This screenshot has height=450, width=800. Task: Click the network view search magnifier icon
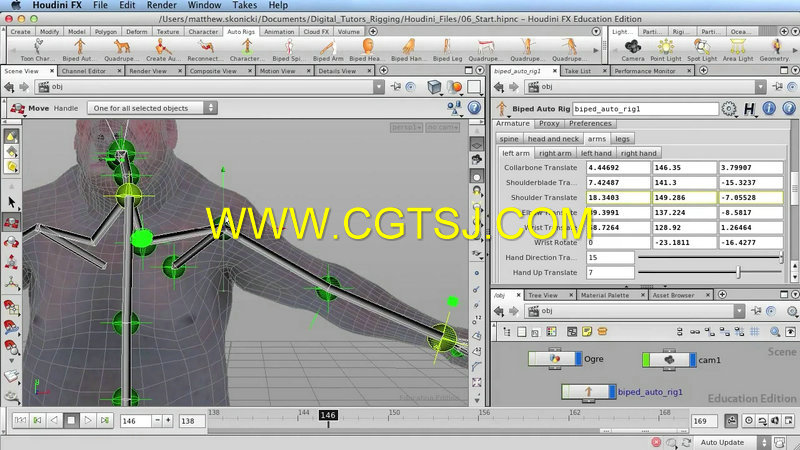[774, 332]
